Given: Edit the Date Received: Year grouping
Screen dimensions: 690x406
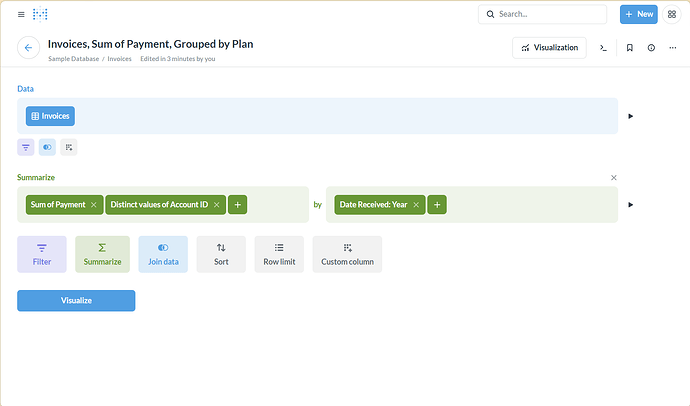Looking at the screenshot, I should click(373, 205).
